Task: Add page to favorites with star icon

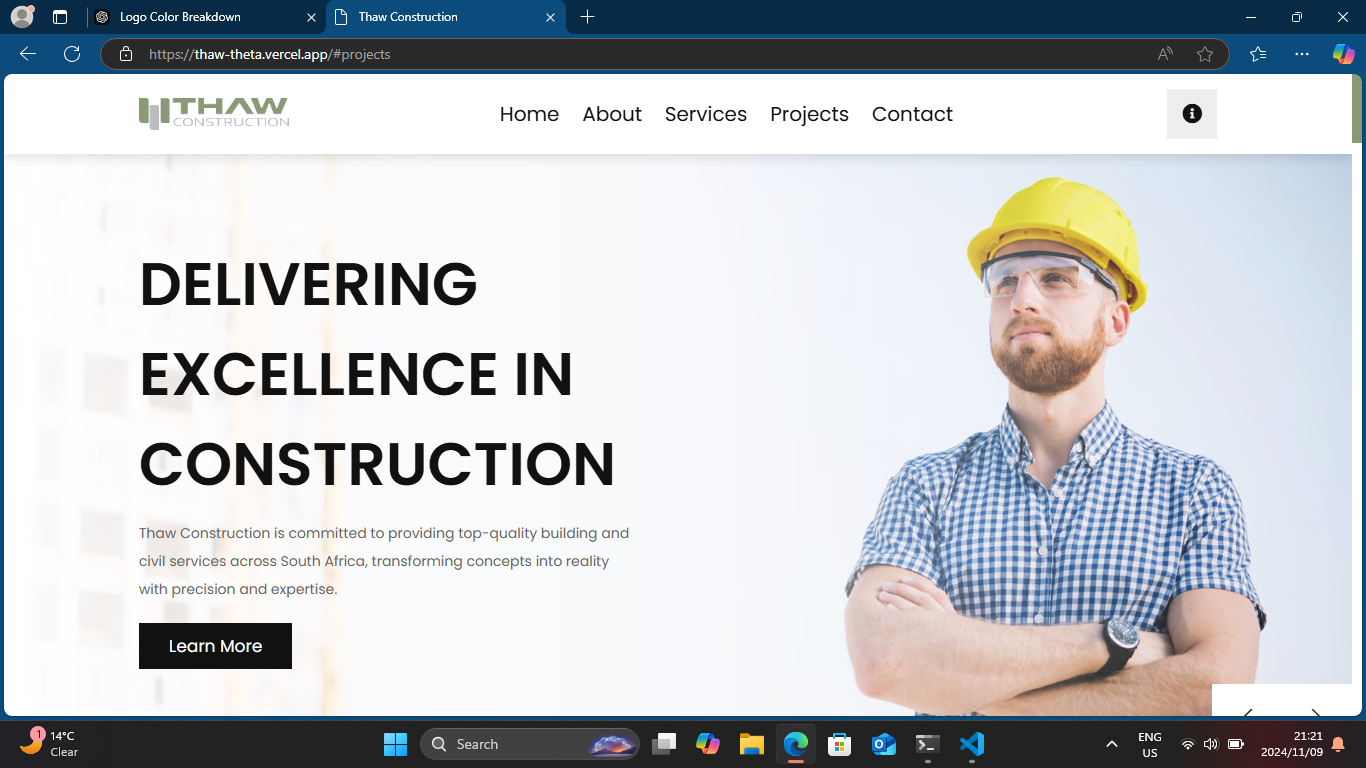Action: [x=1205, y=54]
